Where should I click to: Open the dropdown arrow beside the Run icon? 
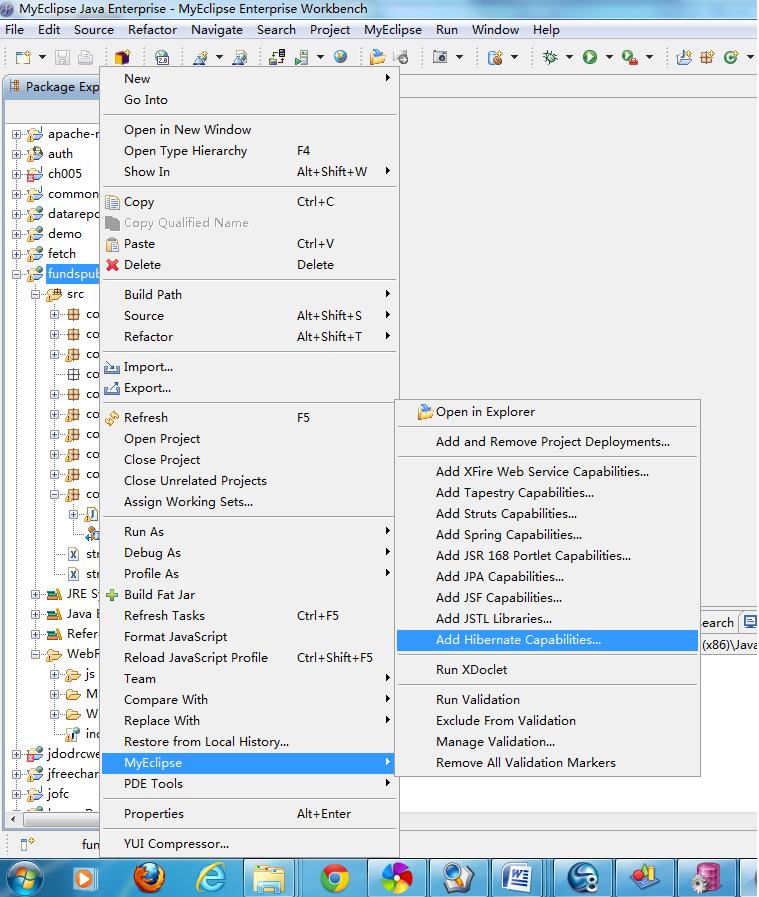(609, 57)
